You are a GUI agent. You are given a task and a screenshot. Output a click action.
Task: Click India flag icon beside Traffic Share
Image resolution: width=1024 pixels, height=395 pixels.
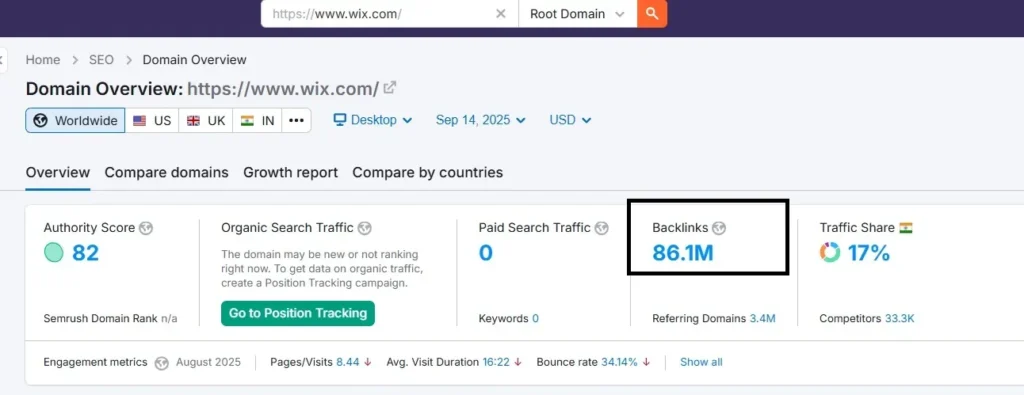[906, 228]
